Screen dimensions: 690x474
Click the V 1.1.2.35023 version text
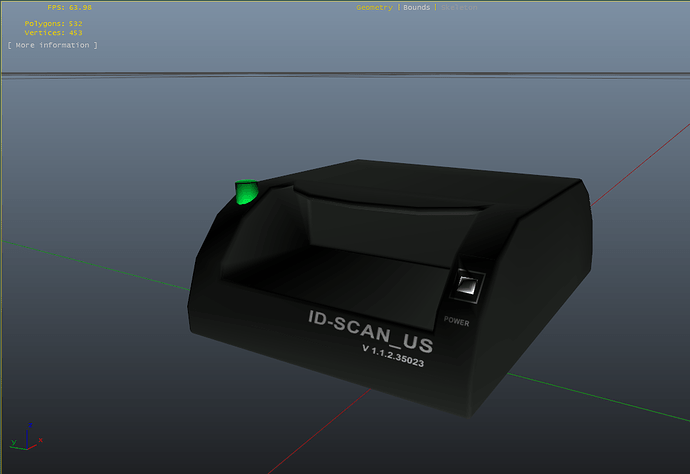393,356
